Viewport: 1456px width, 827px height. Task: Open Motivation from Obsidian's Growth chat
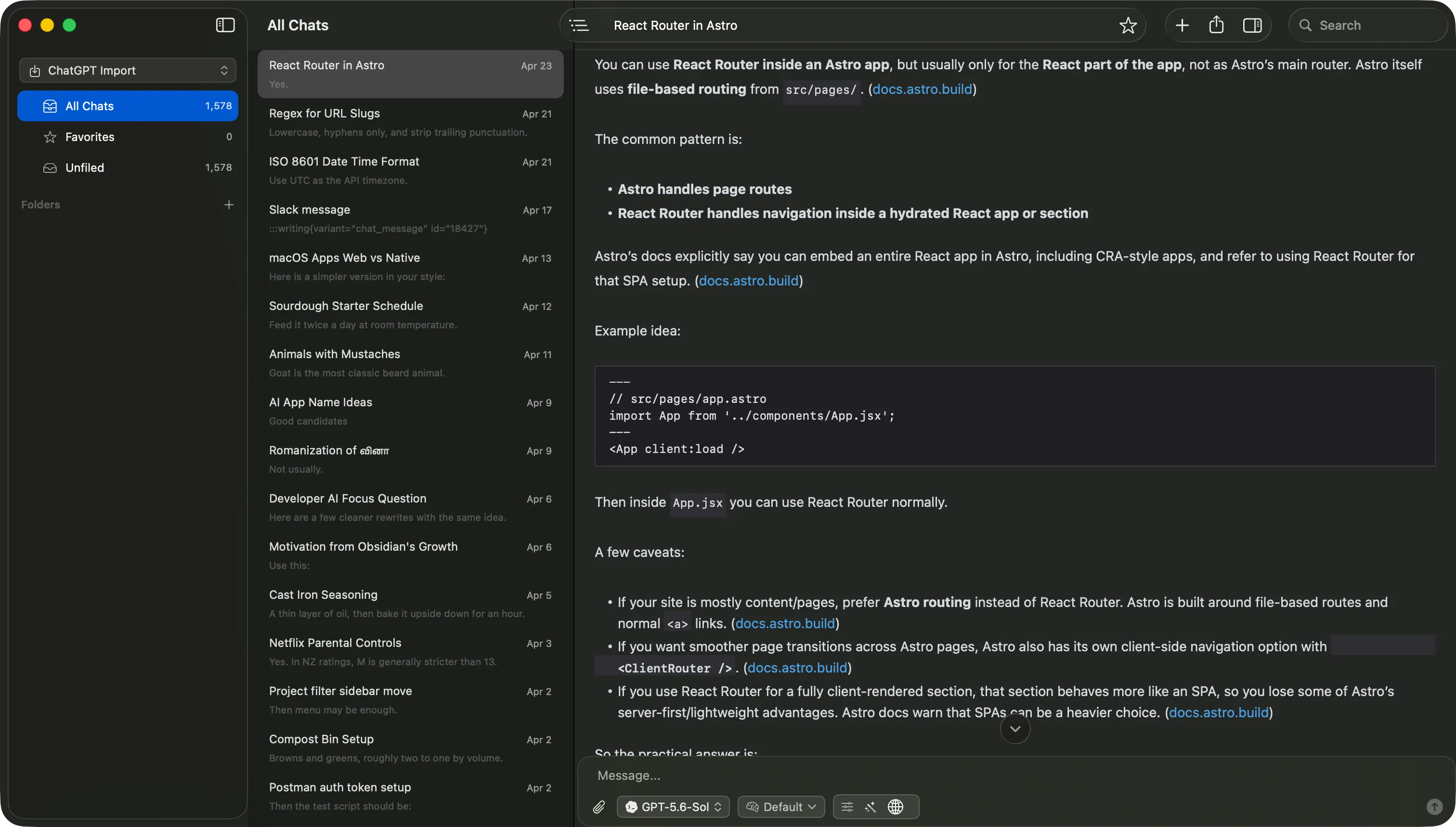point(410,556)
